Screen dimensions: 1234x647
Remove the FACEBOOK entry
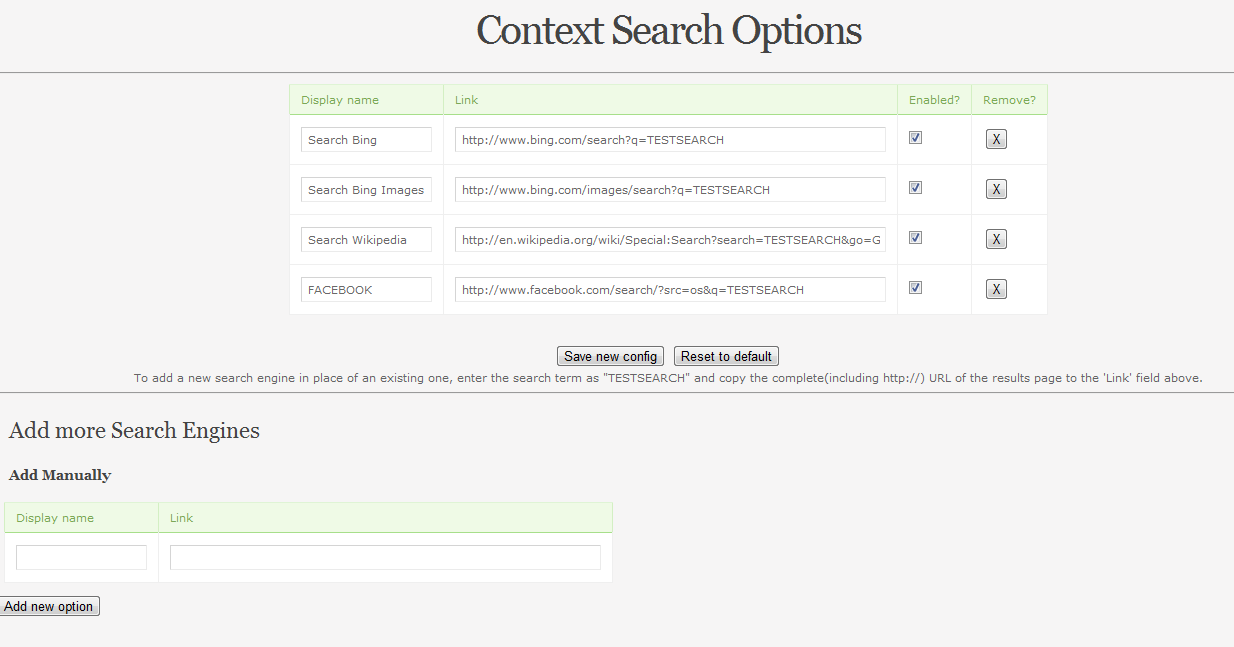996,289
